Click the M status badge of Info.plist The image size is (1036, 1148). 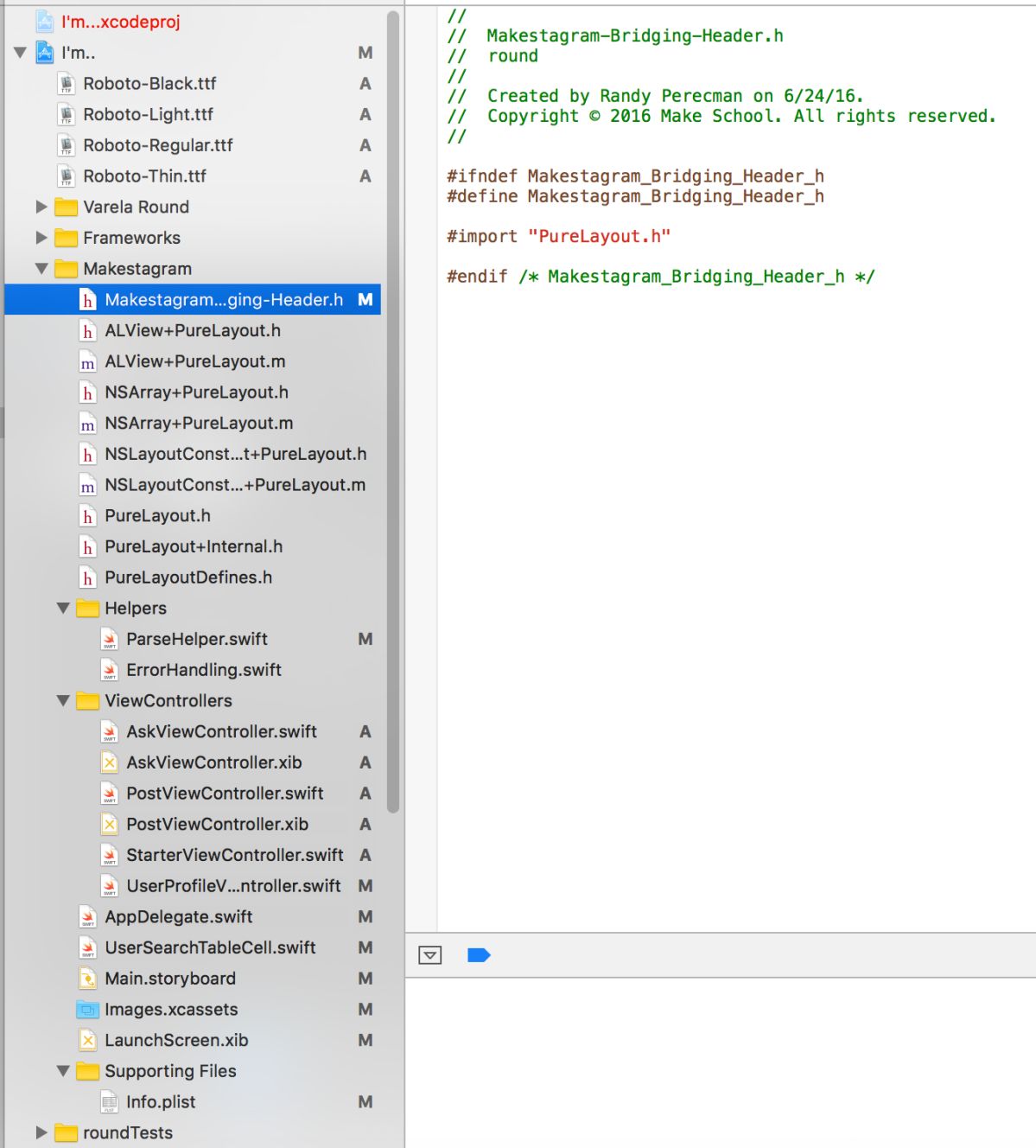coord(365,1102)
